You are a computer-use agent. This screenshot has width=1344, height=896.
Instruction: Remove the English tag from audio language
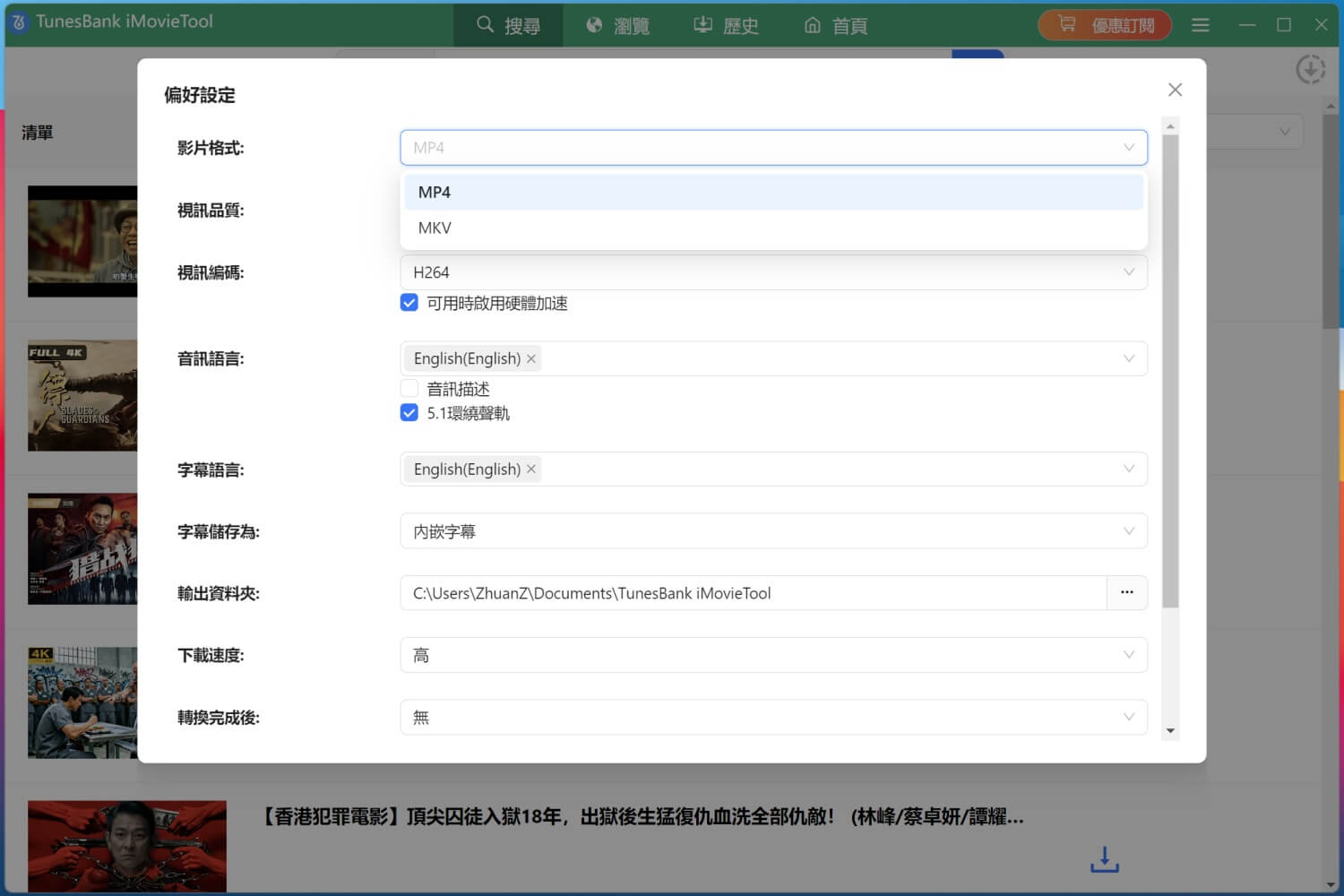tap(531, 359)
